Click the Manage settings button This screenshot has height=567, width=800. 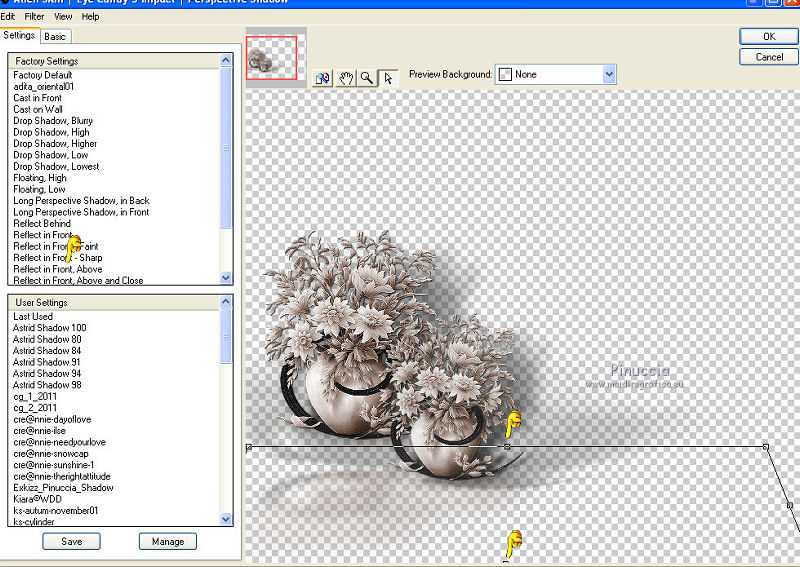point(168,541)
